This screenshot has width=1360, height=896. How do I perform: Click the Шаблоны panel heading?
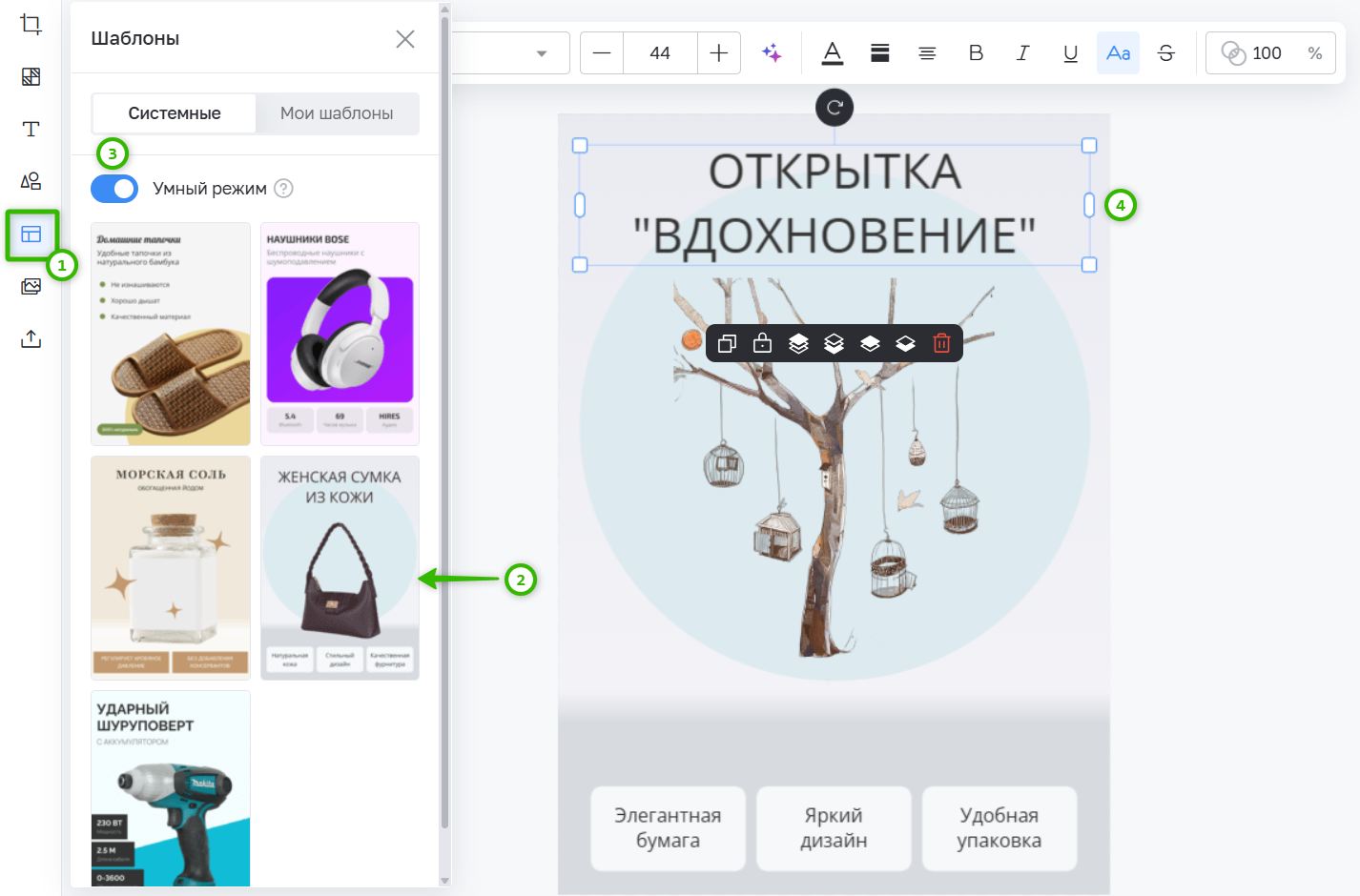[135, 39]
